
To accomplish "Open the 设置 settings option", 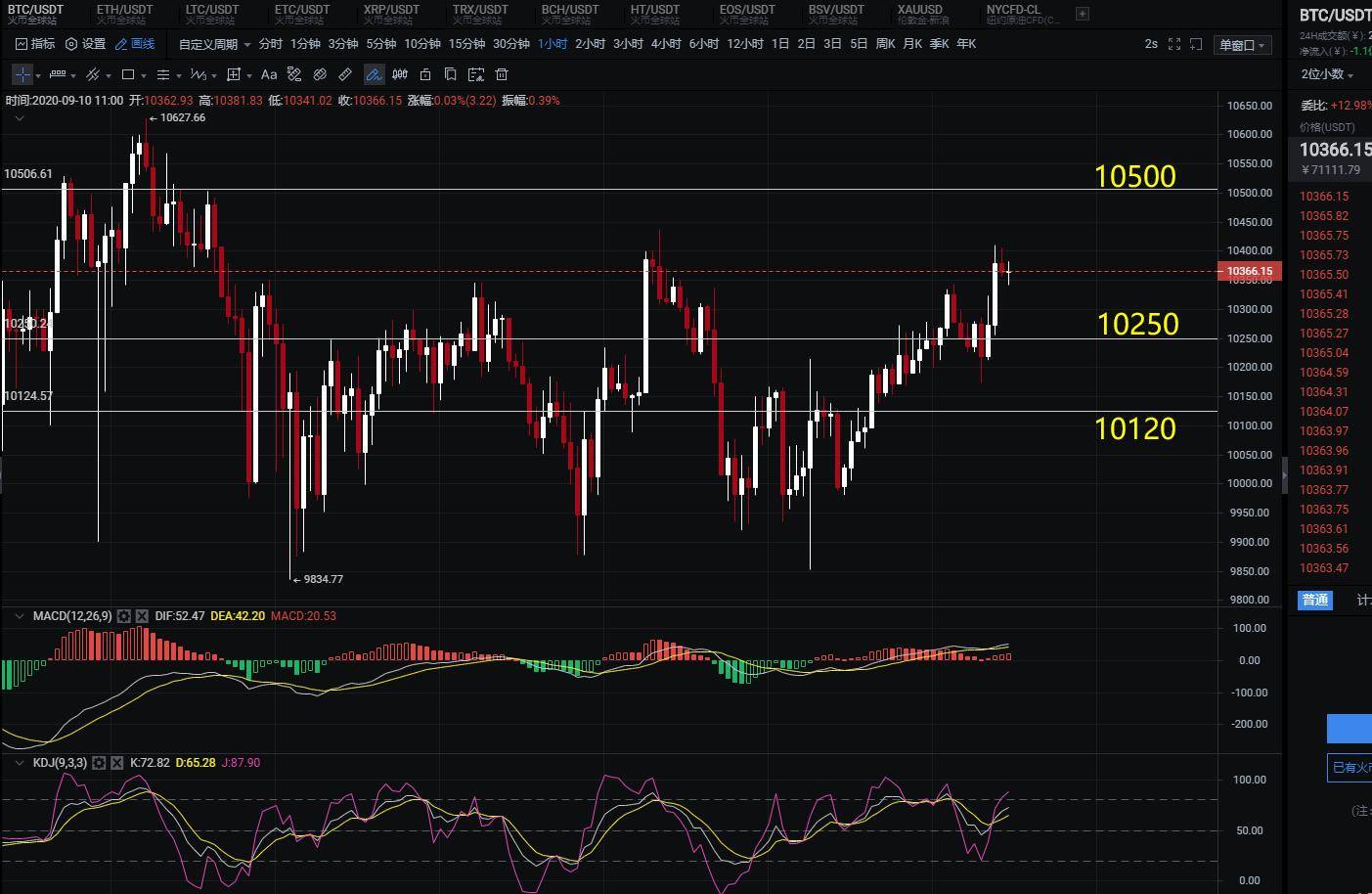I will click(85, 44).
